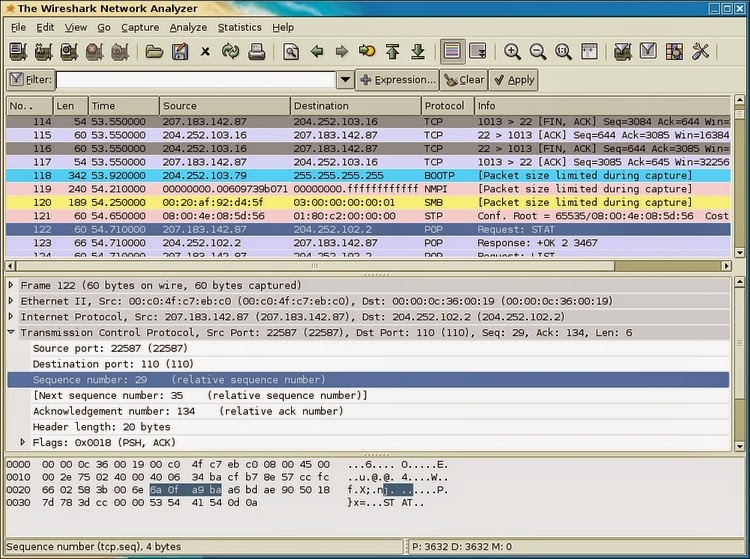The width and height of the screenshot is (750, 559).
Task: Select packet 118 BOOTP row
Action: pyautogui.click(x=368, y=175)
